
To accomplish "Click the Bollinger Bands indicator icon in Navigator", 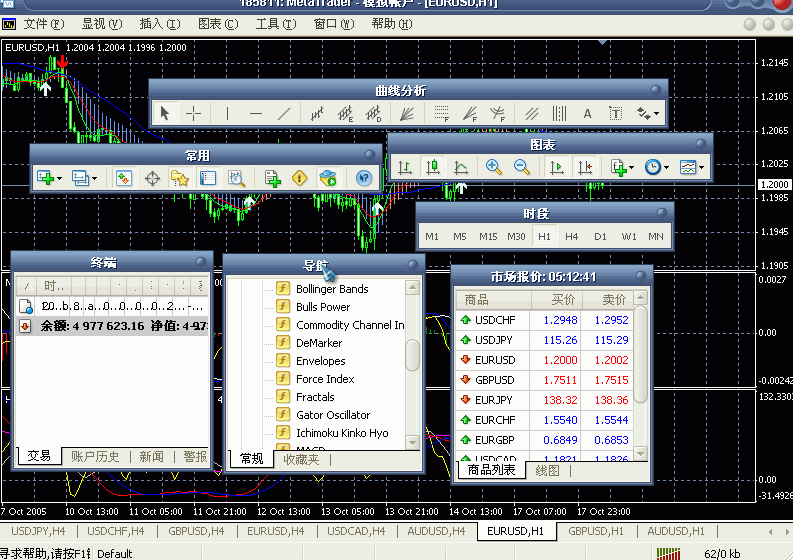I will (x=283, y=288).
